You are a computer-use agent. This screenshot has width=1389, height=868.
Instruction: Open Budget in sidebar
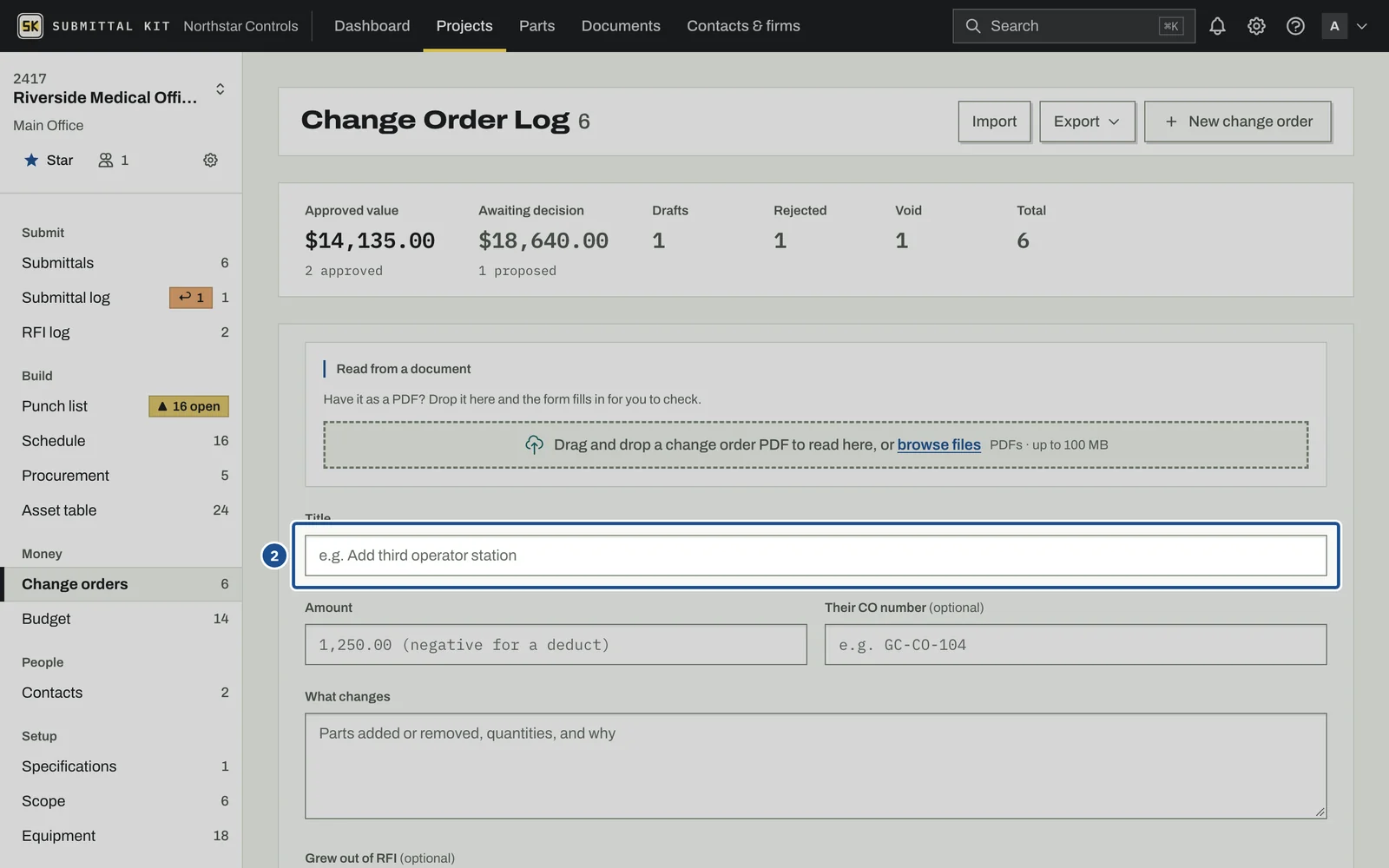122,619
